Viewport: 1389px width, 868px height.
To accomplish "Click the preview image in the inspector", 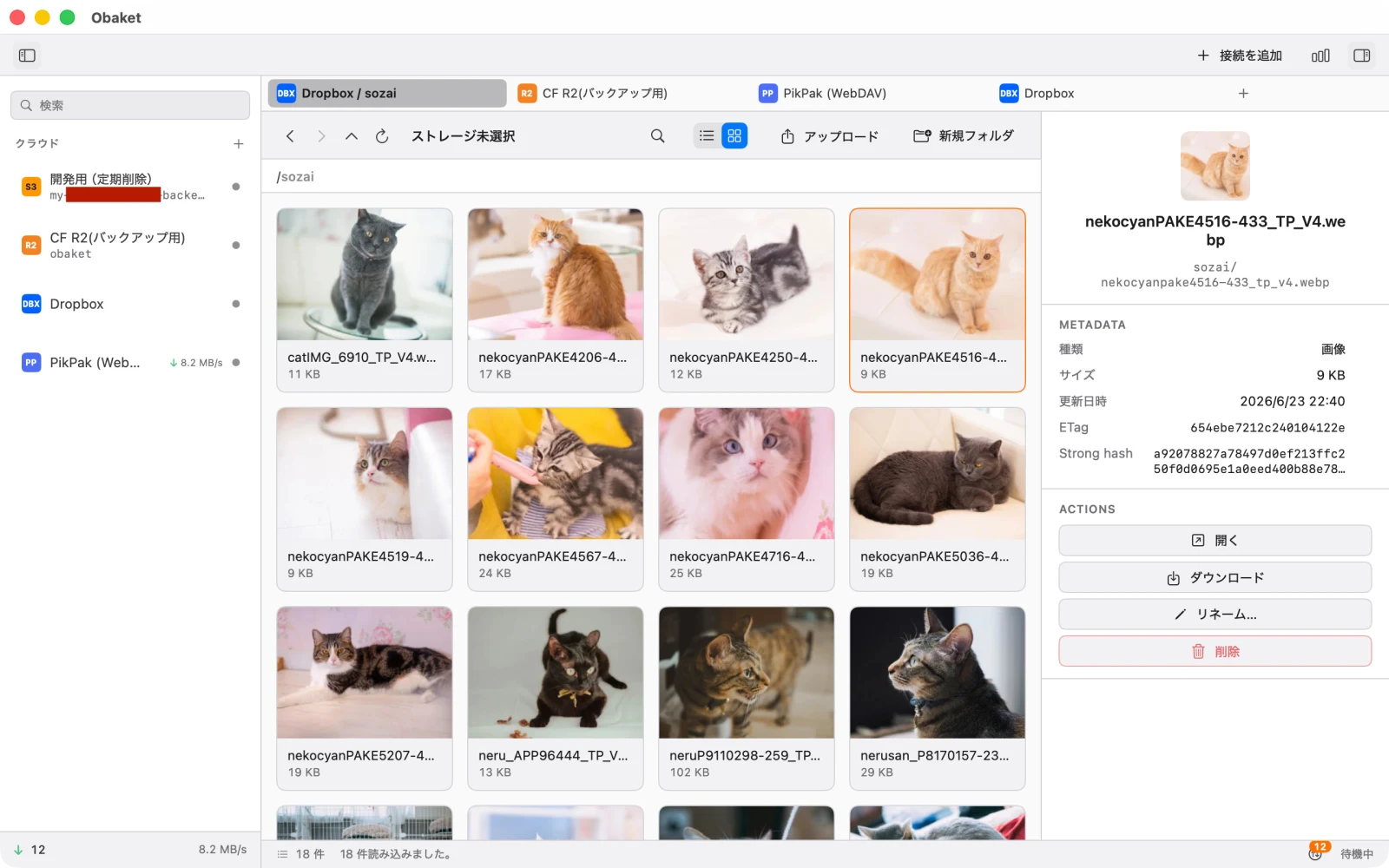I will [1215, 166].
